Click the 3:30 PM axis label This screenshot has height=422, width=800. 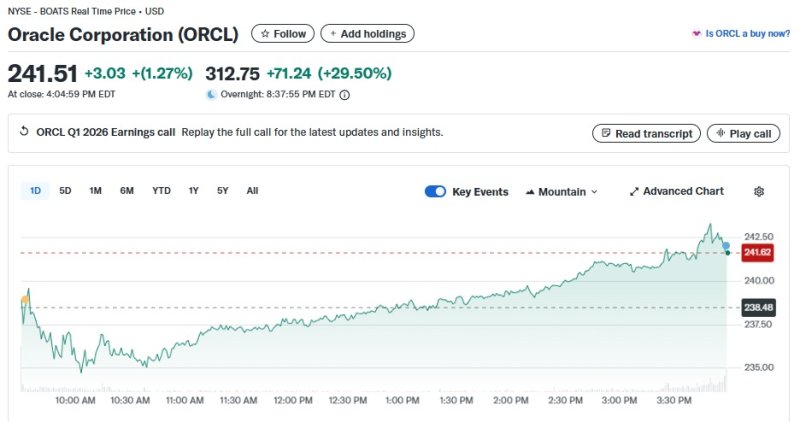click(x=674, y=401)
